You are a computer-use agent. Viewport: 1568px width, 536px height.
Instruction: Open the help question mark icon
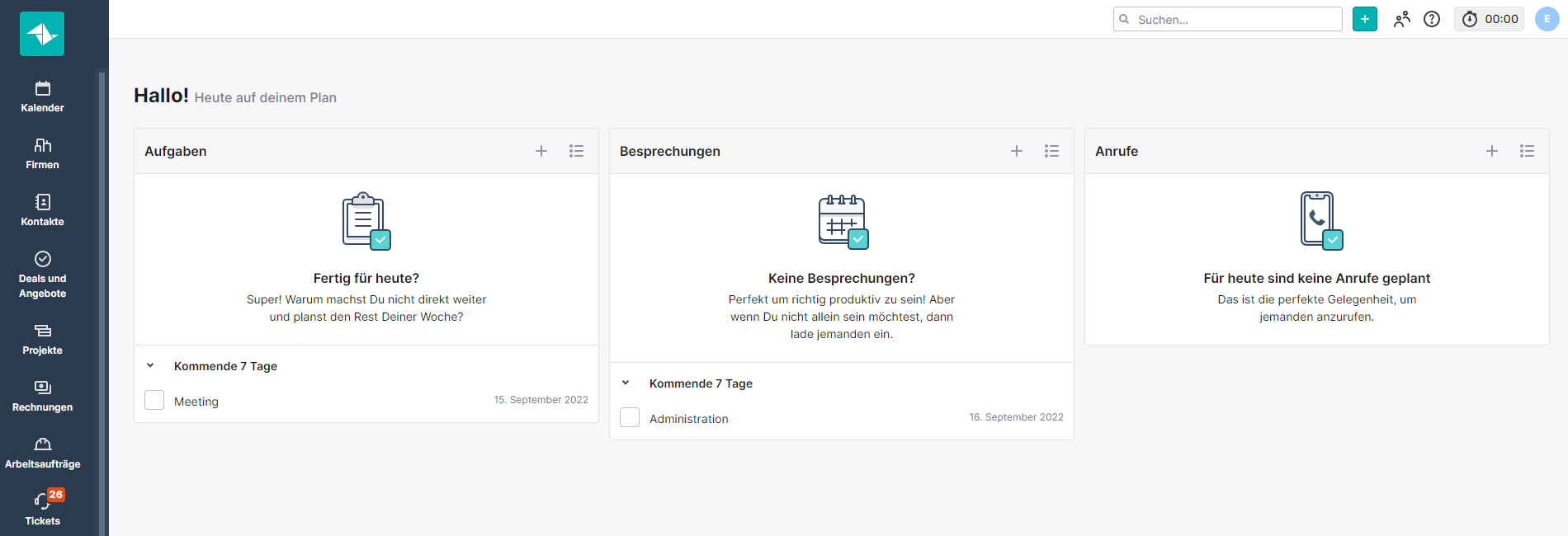click(x=1432, y=19)
